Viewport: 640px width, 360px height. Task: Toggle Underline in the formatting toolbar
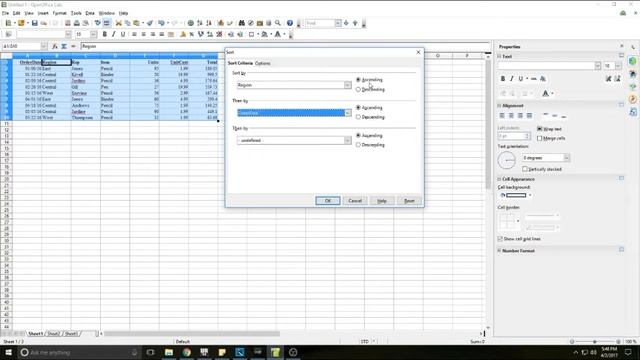pyautogui.click(x=122, y=34)
